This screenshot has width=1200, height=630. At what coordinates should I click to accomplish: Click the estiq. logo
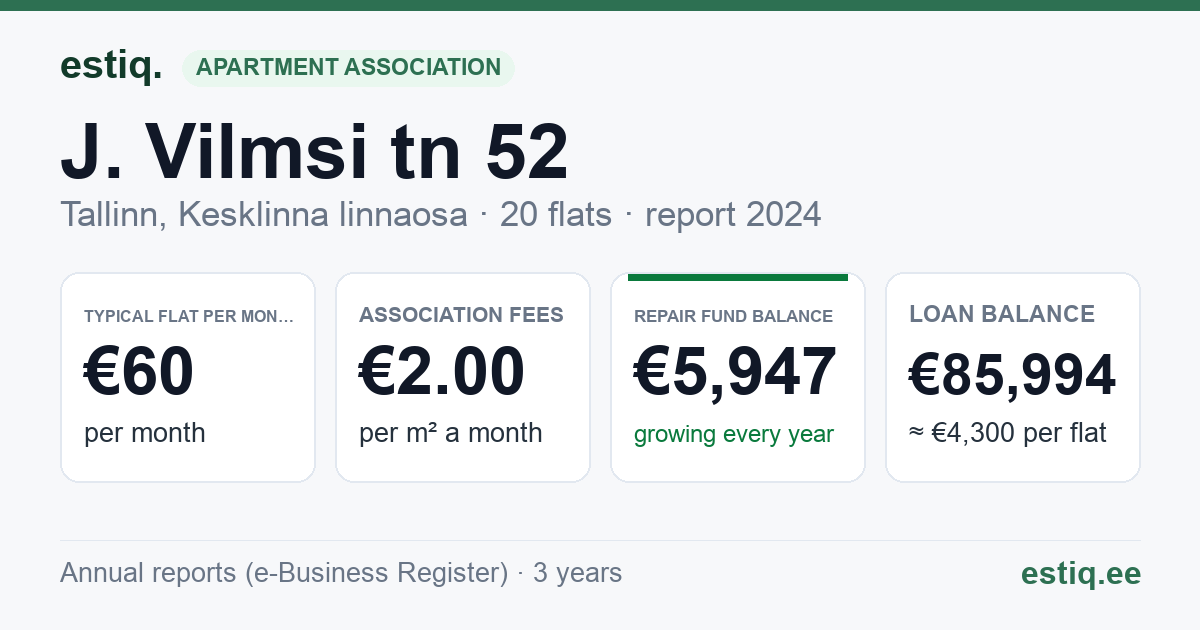[111, 67]
